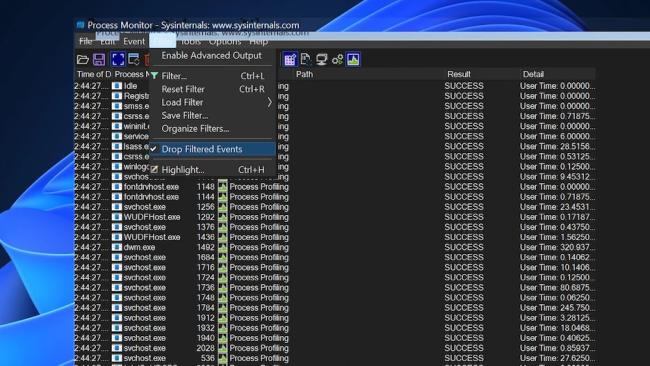
Task: Toggle Show Profiling Events icon
Action: tap(353, 59)
